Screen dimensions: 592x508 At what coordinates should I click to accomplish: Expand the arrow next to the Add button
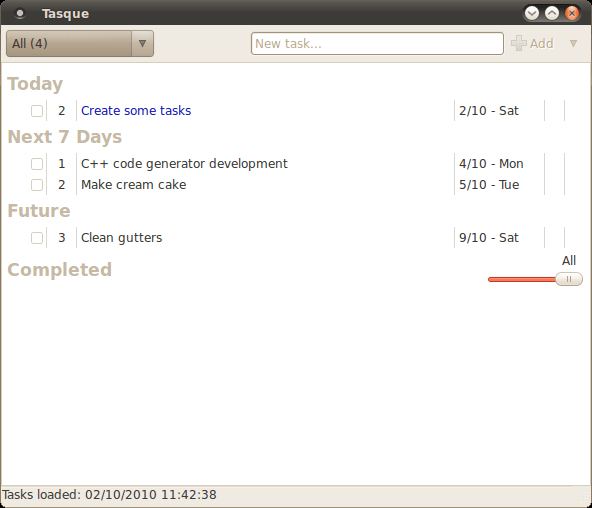pos(573,43)
